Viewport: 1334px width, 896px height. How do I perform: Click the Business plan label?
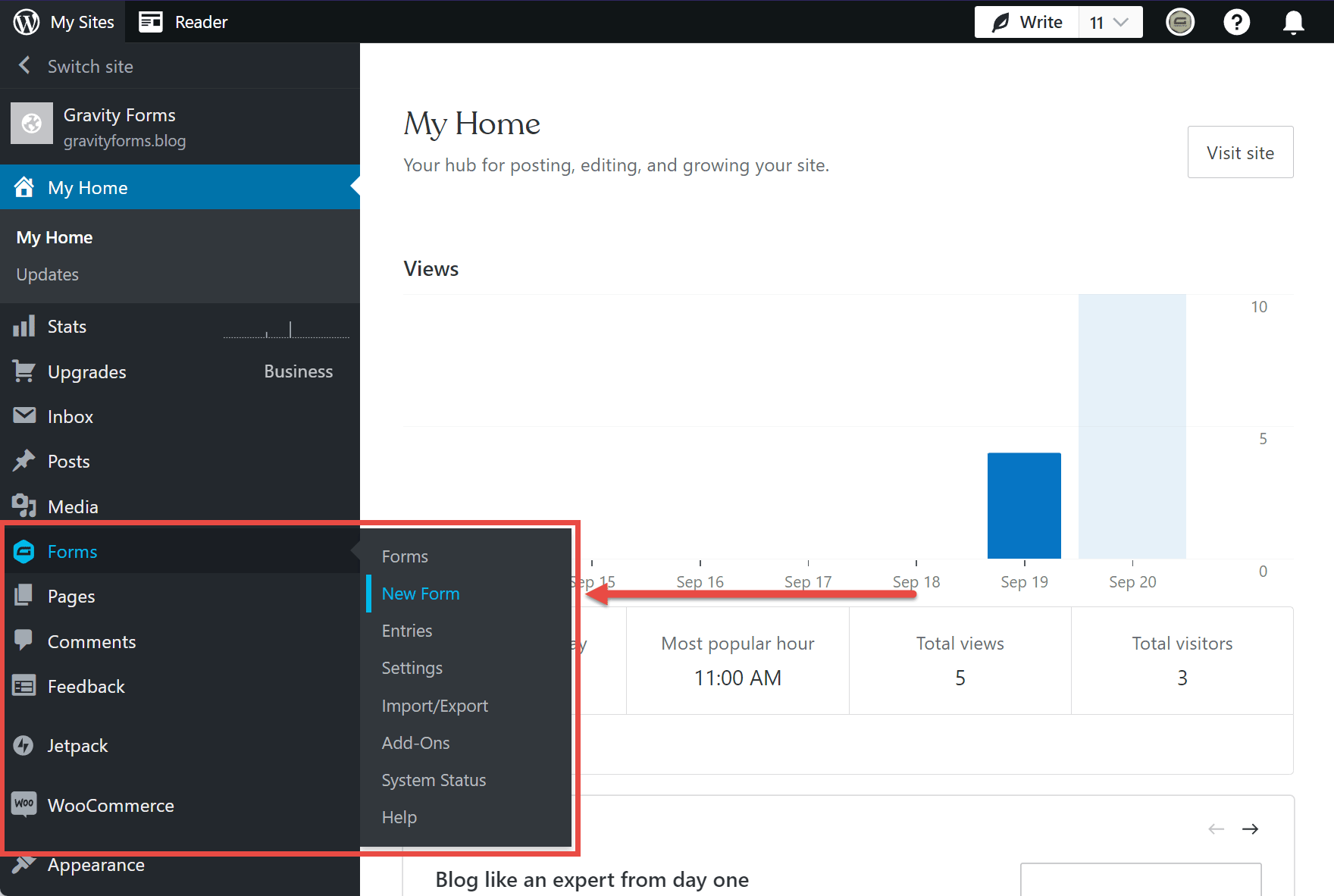[299, 371]
